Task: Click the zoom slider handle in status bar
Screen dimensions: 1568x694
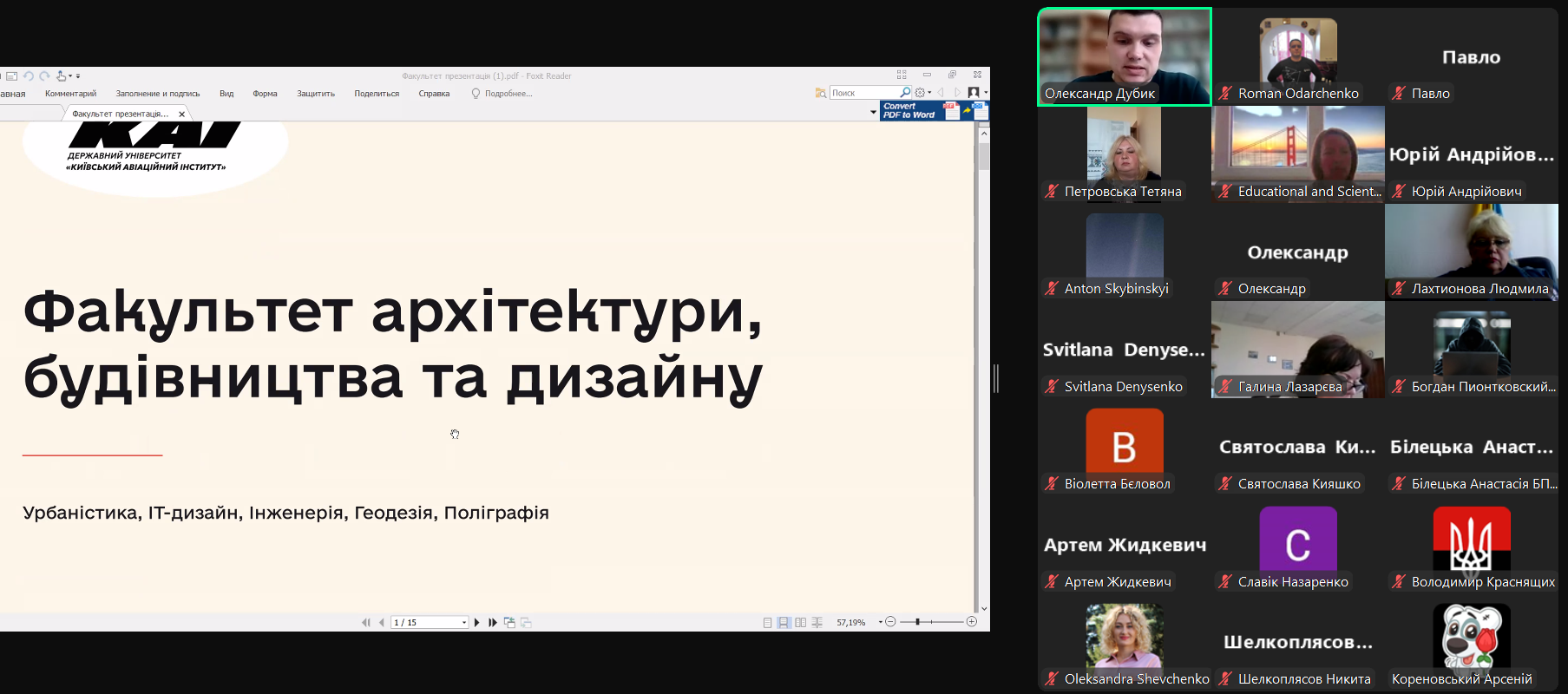Action: (917, 622)
